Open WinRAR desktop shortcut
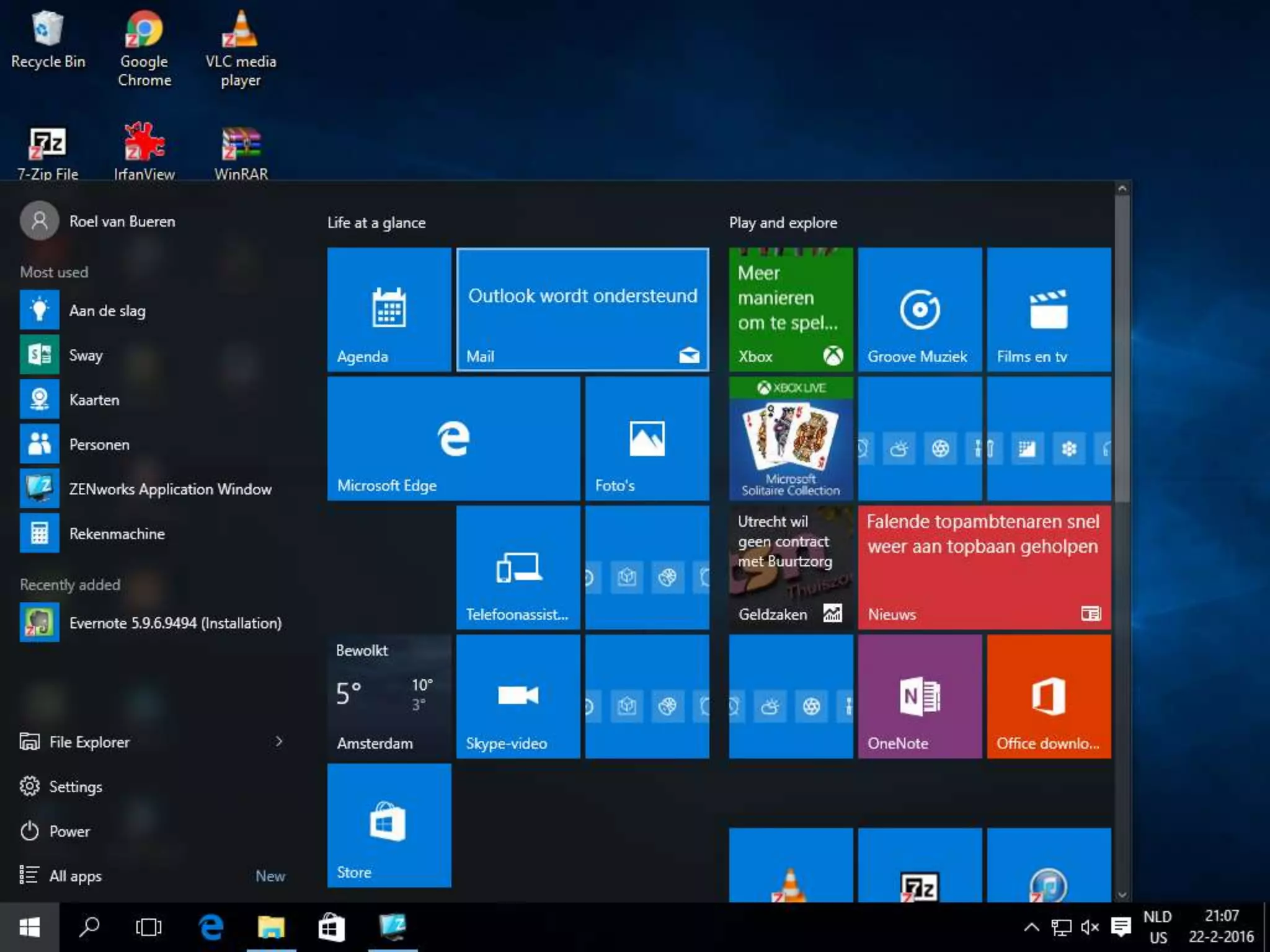 click(x=241, y=152)
